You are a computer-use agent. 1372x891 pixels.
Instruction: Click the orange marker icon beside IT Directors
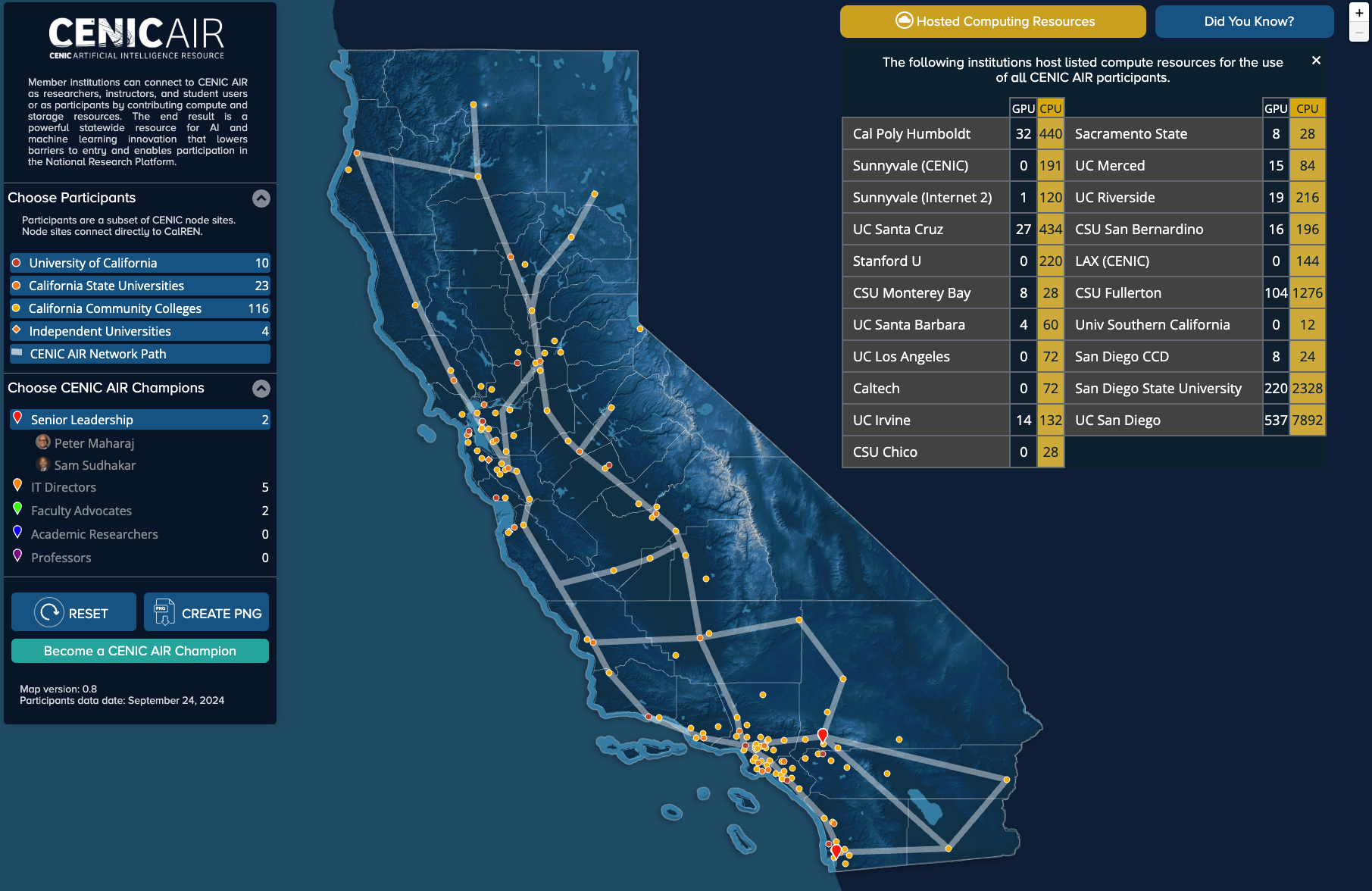tap(17, 485)
